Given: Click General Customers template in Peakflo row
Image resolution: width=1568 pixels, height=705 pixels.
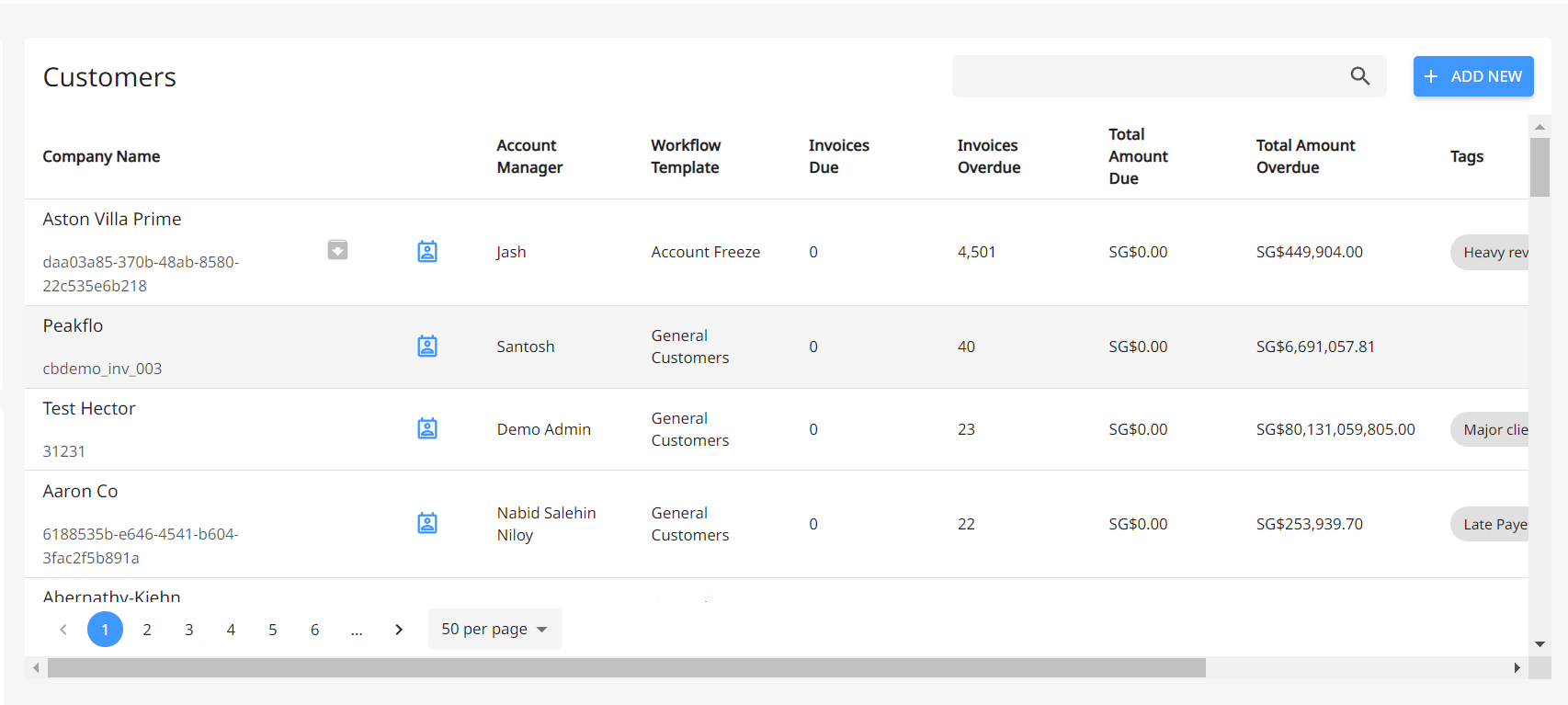Looking at the screenshot, I should click(x=690, y=347).
